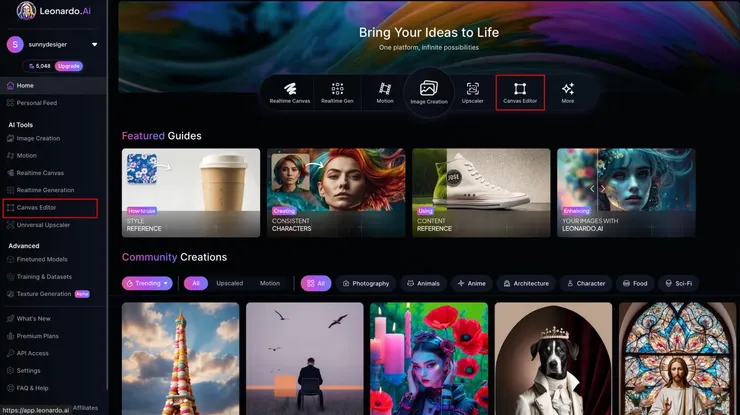Screen dimensions: 740x415
Task: Open the crowned dog portrait image
Action: [x=553, y=359]
